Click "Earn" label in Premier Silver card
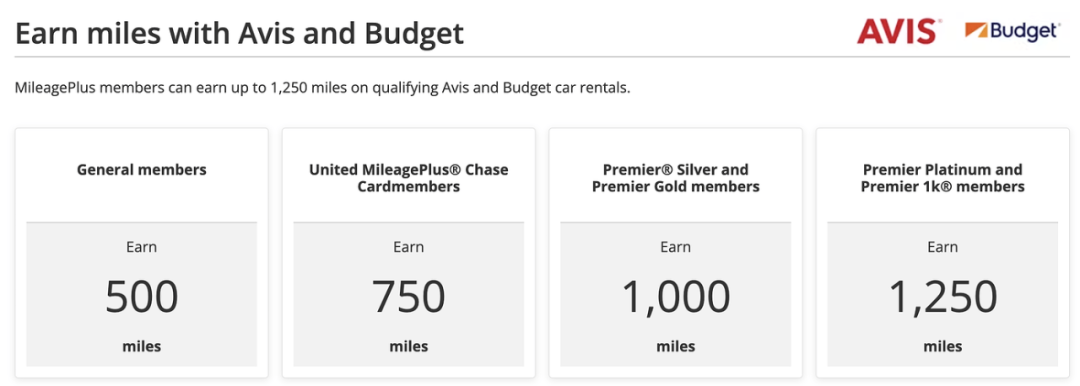This screenshot has width=1080, height=386. point(676,247)
